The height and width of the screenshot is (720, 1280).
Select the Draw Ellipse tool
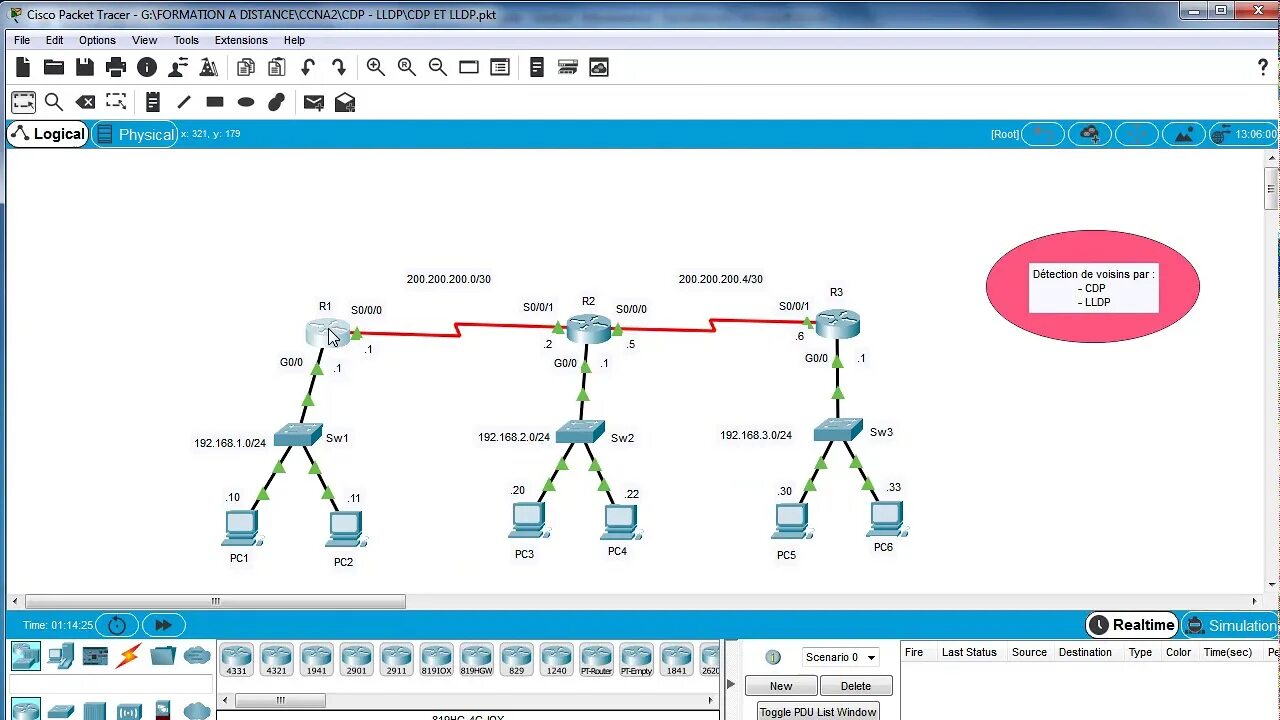tap(246, 102)
